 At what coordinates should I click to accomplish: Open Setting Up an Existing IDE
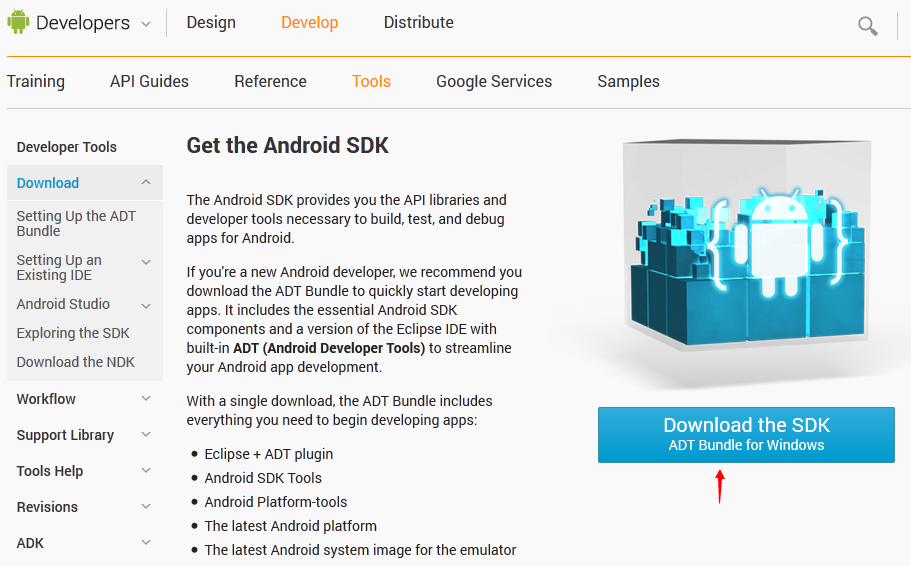[x=59, y=267]
